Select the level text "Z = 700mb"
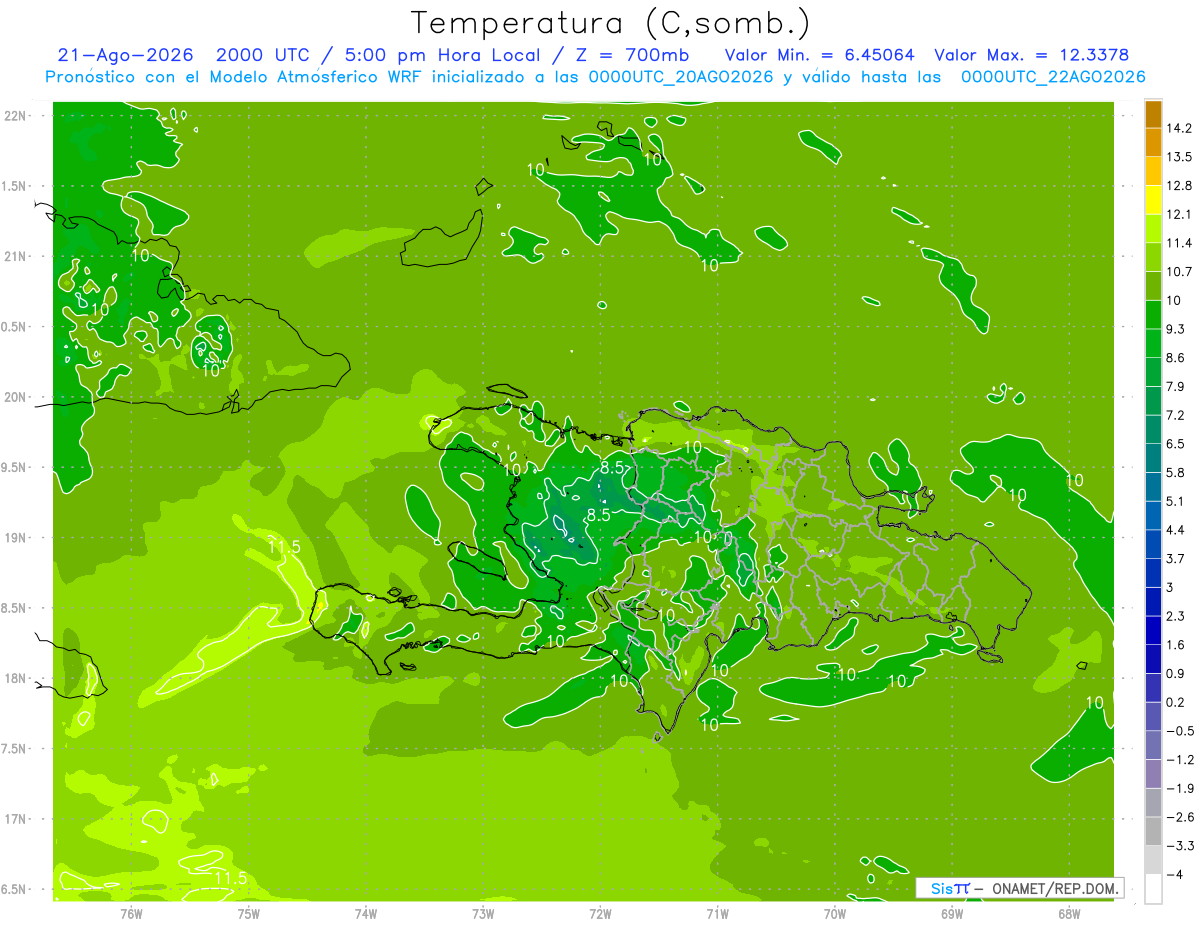Viewport: 1200px width, 927px height. (634, 55)
